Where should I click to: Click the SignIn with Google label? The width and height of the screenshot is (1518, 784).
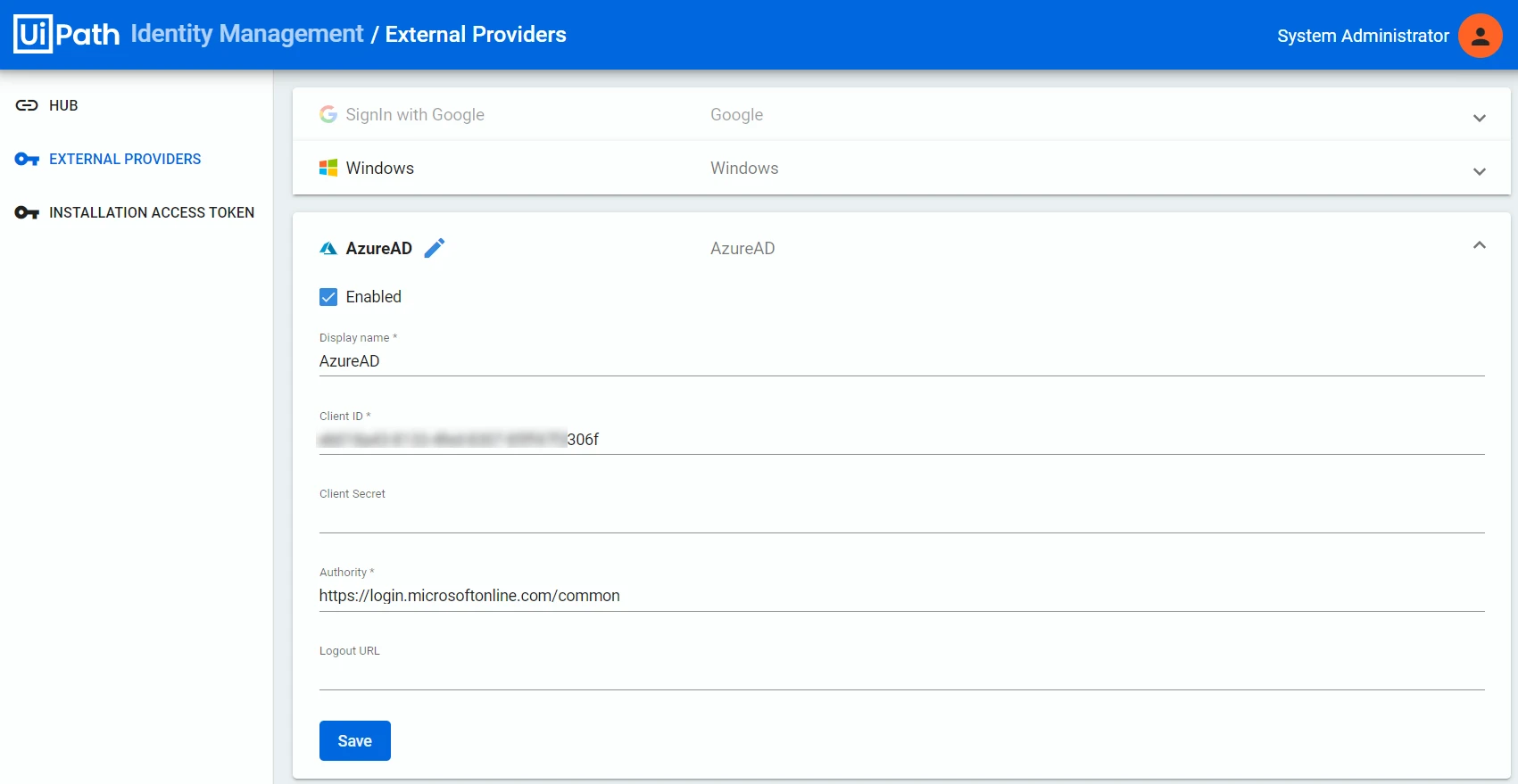[x=415, y=114]
